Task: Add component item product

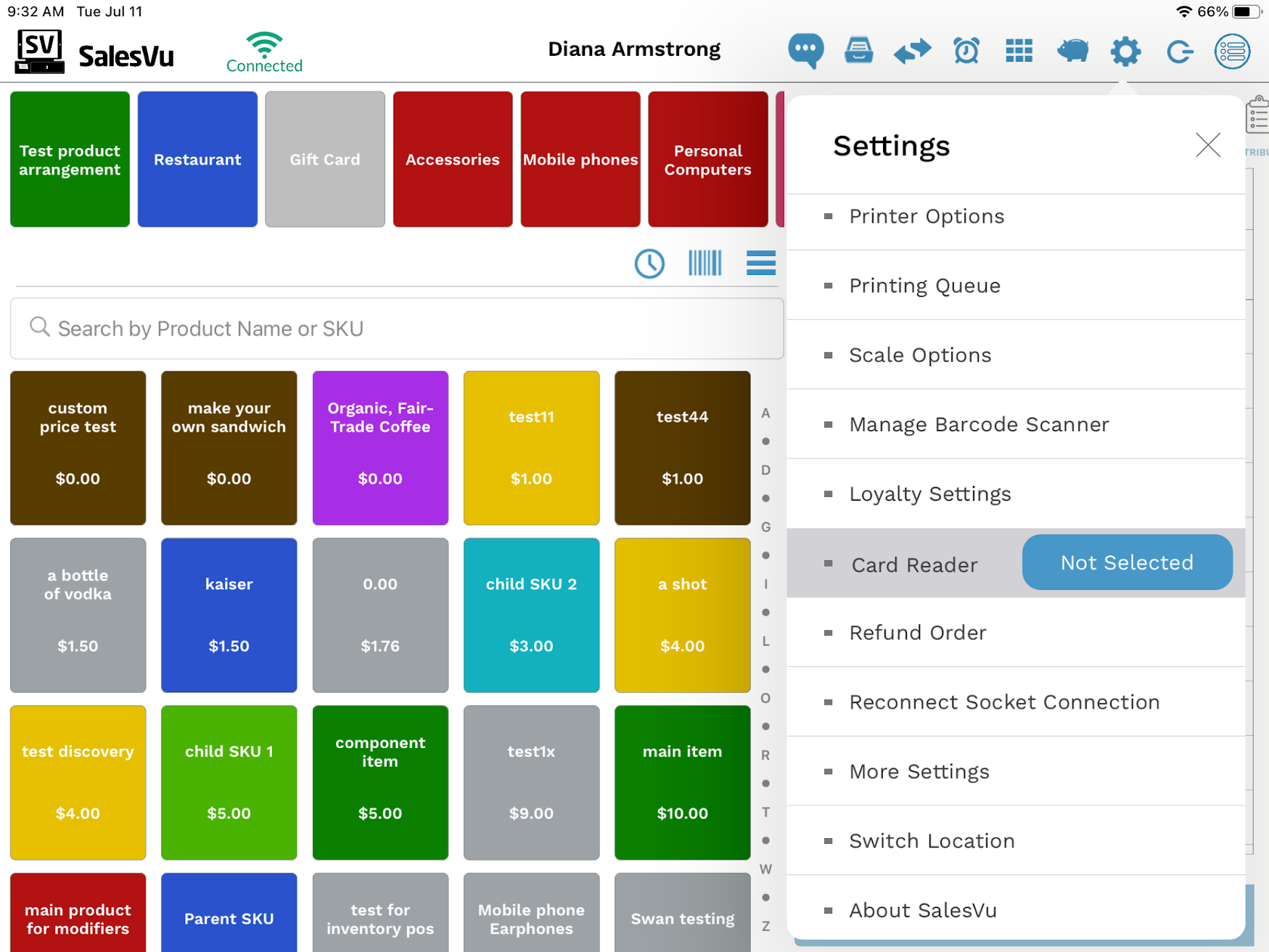Action: pyautogui.click(x=380, y=782)
